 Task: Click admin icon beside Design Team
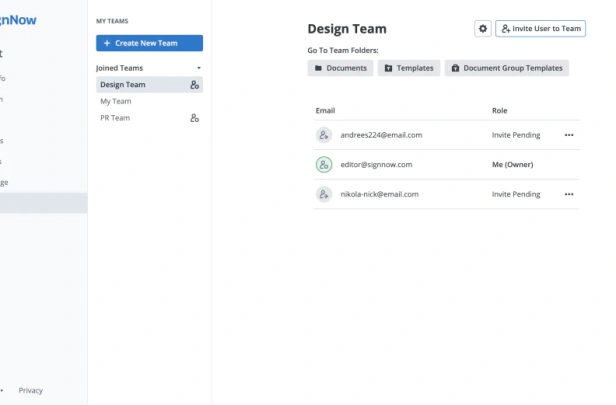click(194, 85)
